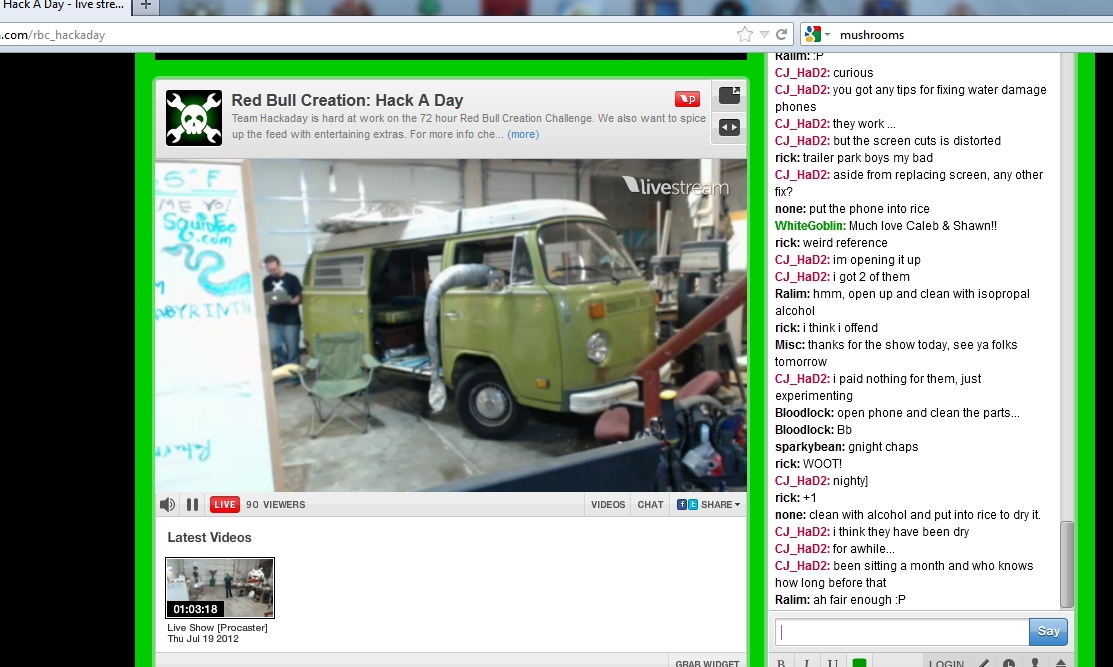Toggle bold text formatting in chat
Viewport: 1113px width, 667px height.
[x=782, y=662]
